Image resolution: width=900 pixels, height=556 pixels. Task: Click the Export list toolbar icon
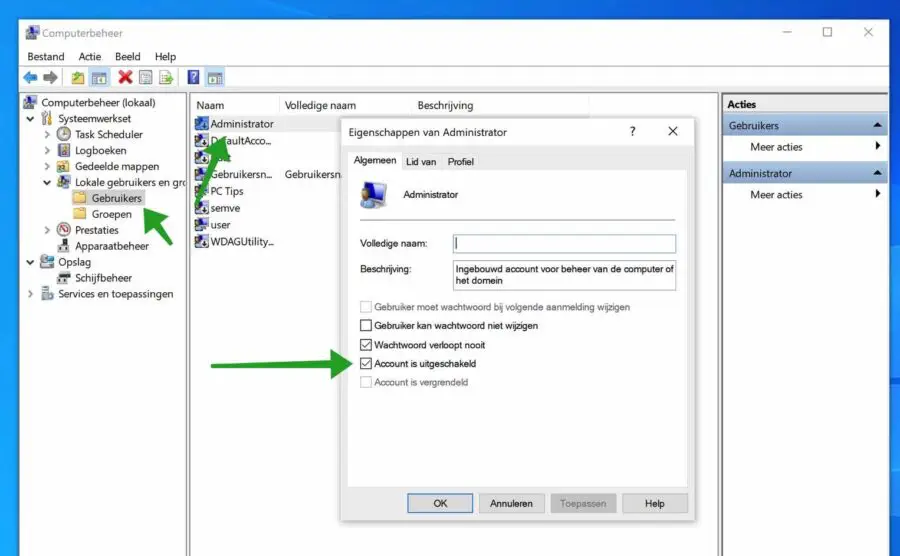coord(166,77)
